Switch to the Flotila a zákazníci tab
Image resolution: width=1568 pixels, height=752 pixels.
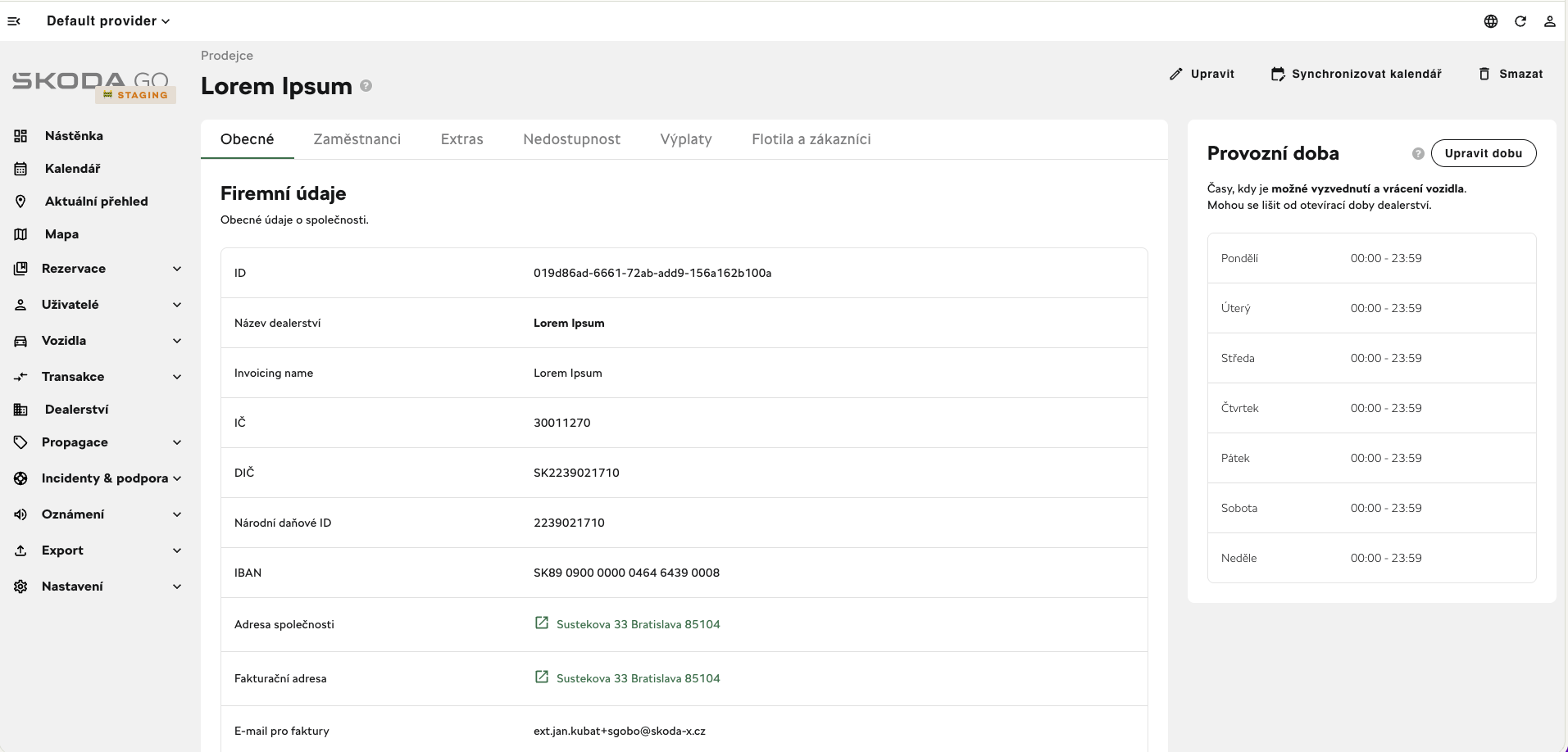(811, 139)
